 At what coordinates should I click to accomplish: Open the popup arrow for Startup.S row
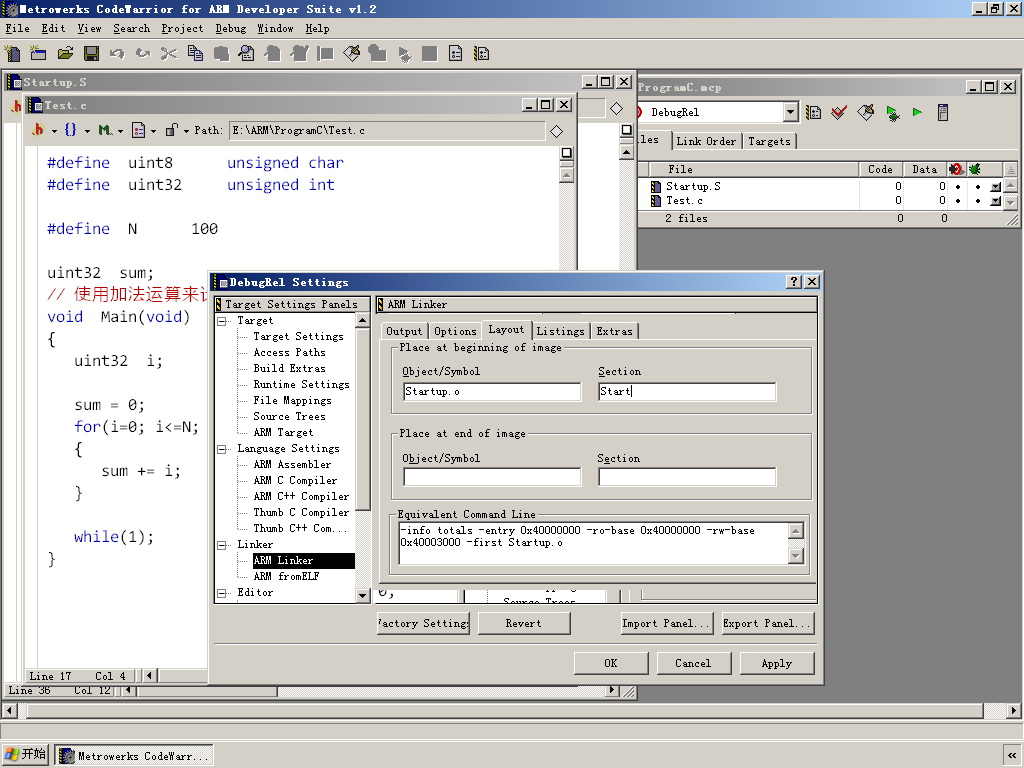[995, 187]
